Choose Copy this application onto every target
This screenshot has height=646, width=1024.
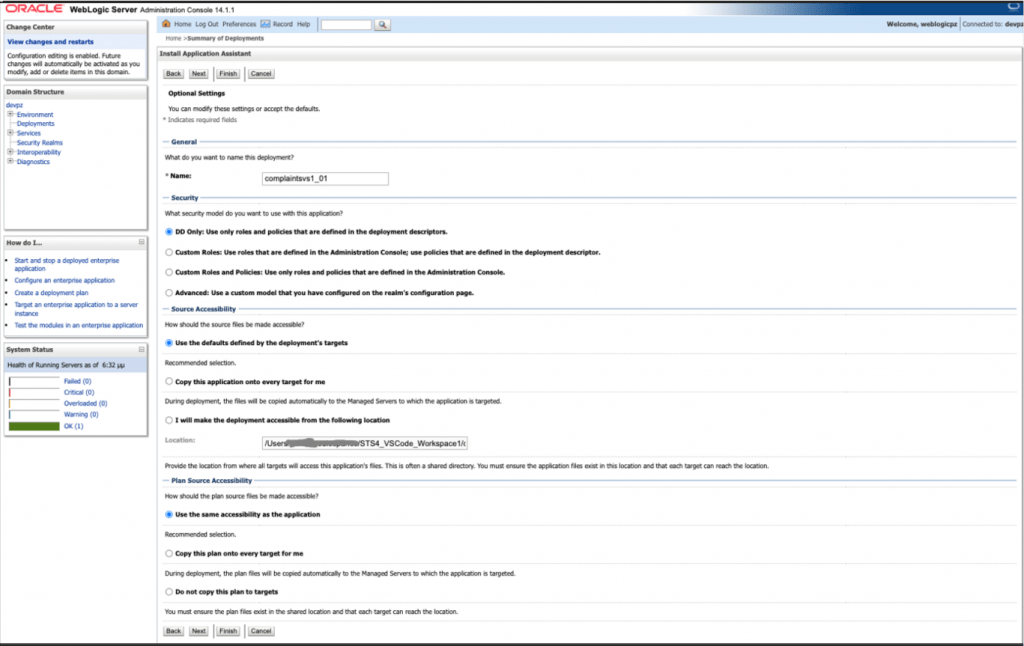(x=169, y=381)
